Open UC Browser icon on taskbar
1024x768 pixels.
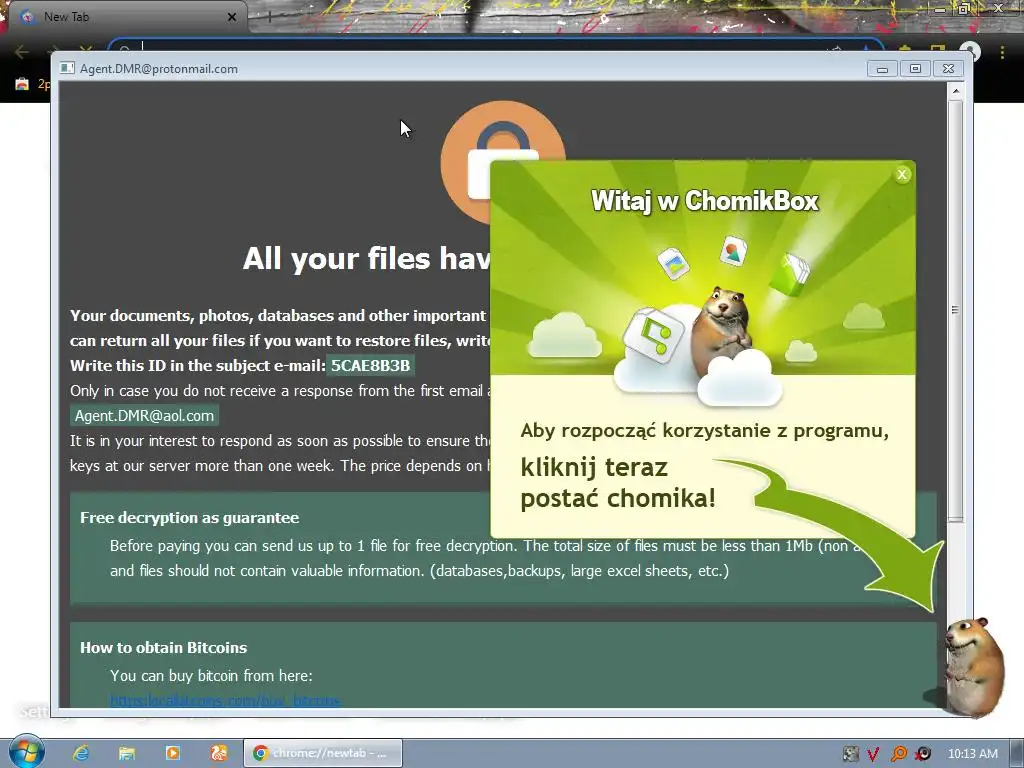coord(218,753)
